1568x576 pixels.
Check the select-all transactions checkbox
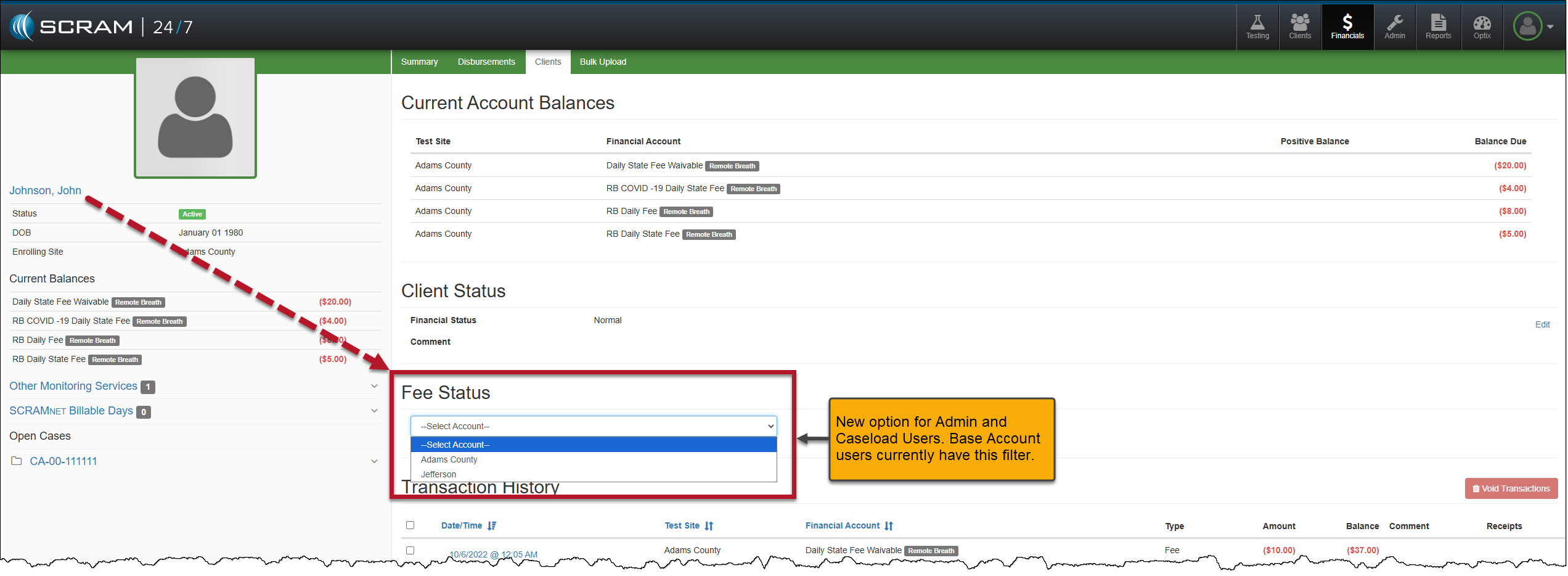click(x=410, y=525)
